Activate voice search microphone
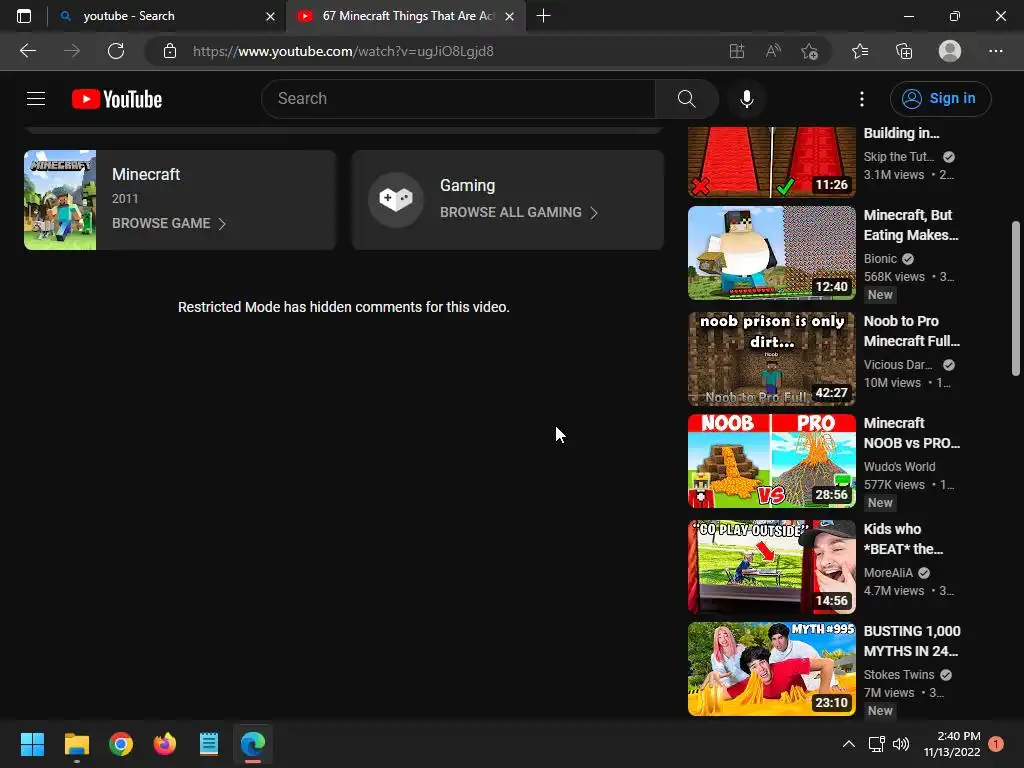This screenshot has height=768, width=1024. pos(746,99)
